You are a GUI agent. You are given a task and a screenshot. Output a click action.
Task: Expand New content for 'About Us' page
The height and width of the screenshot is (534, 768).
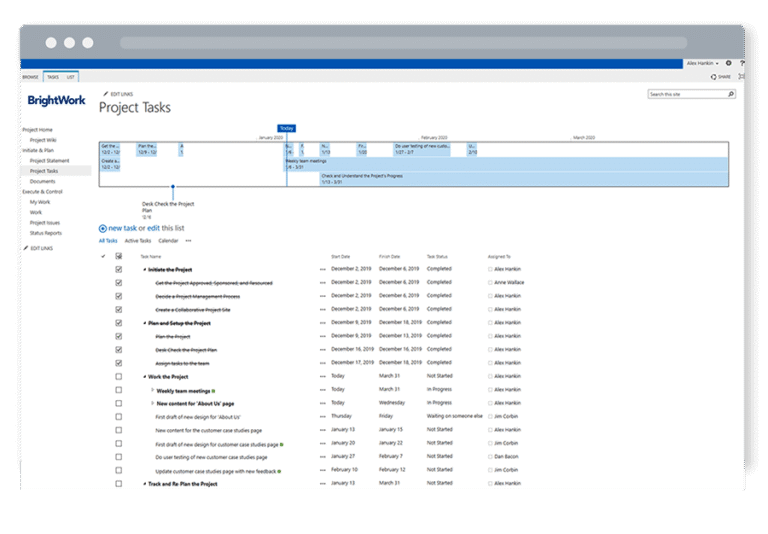152,403
